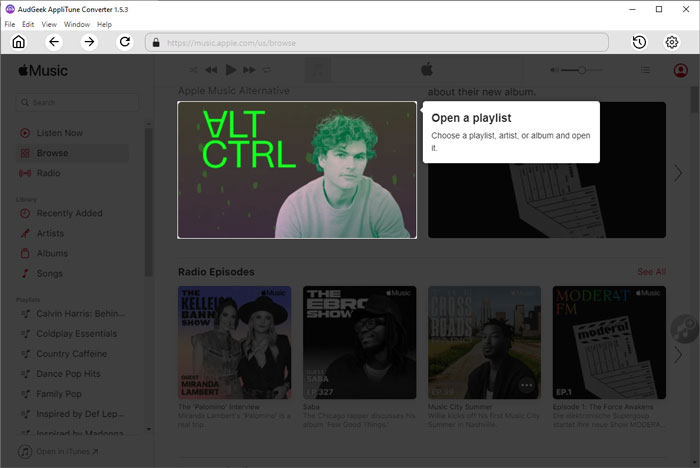Screen dimensions: 700x468
Task: Open the account profile icon
Action: tap(680, 70)
